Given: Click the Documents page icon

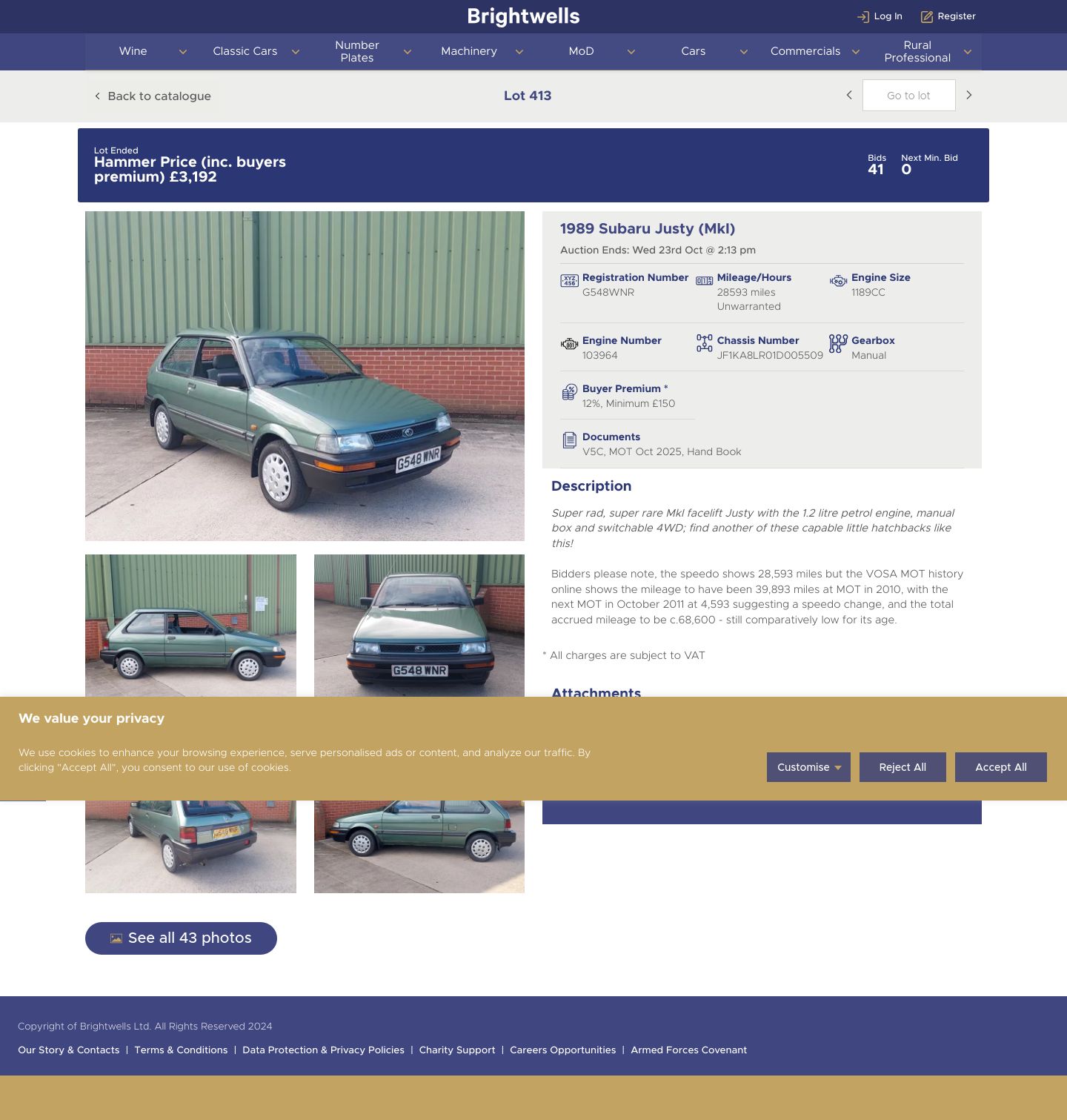Looking at the screenshot, I should click(569, 440).
